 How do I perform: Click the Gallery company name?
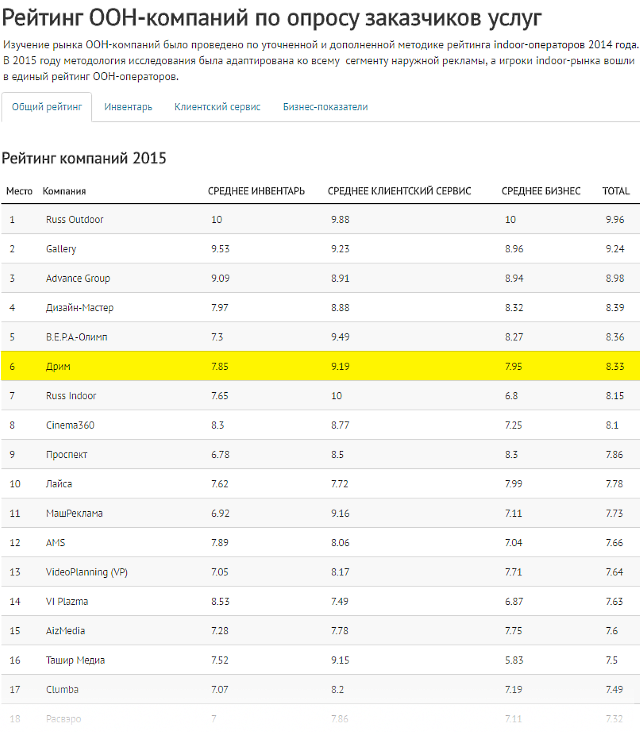(61, 249)
